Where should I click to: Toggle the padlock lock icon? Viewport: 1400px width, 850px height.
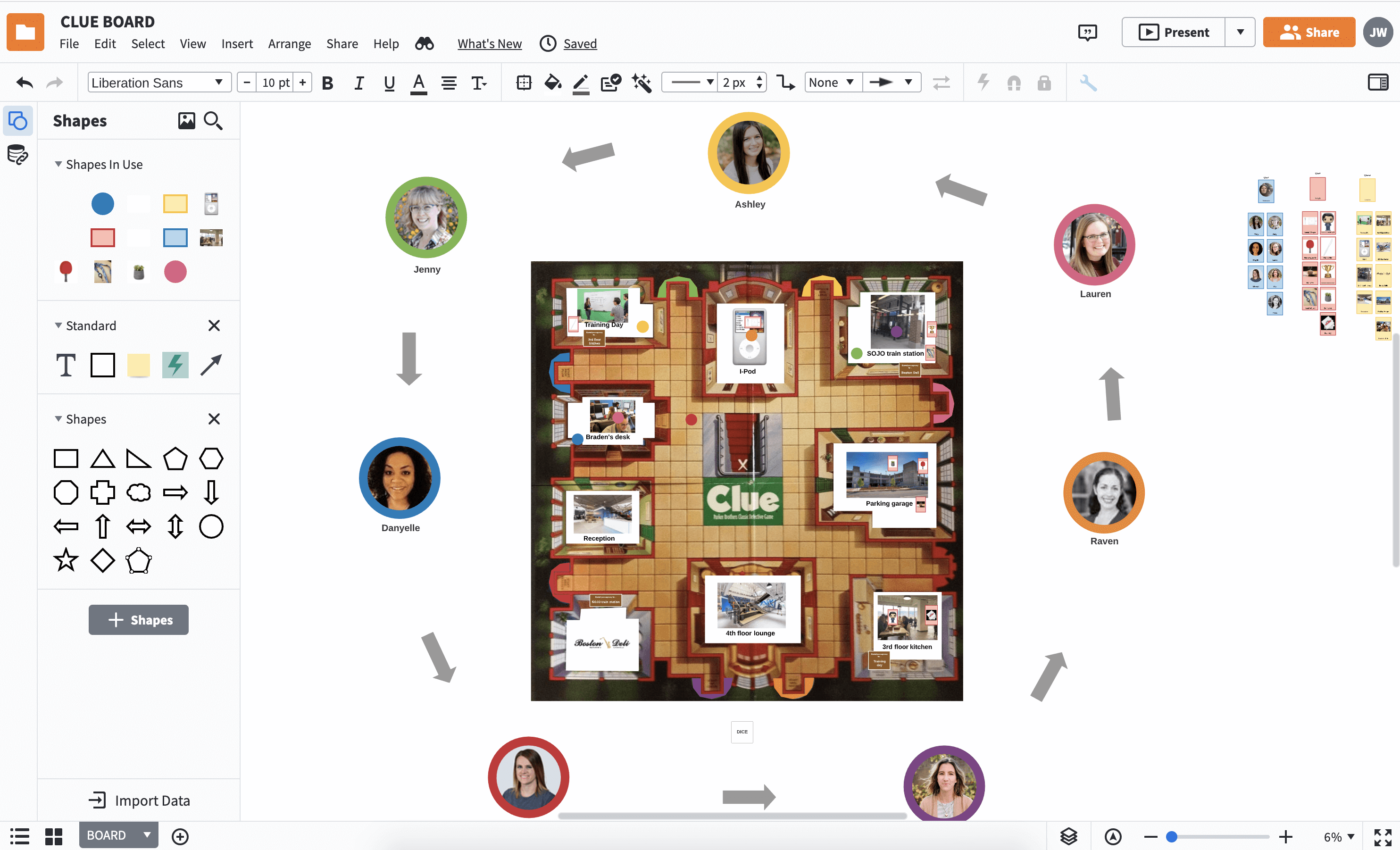(x=1044, y=83)
